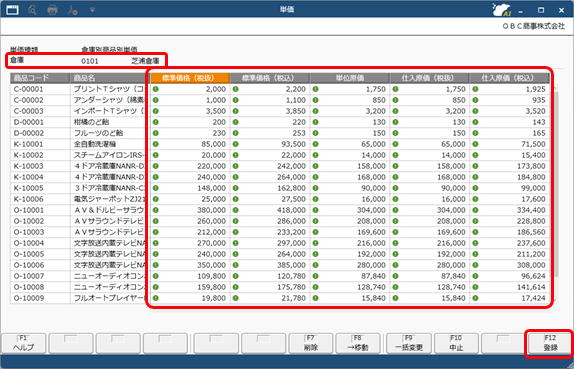
Task: Click green icon before 1,100 in row C-00002
Action: click(x=235, y=100)
